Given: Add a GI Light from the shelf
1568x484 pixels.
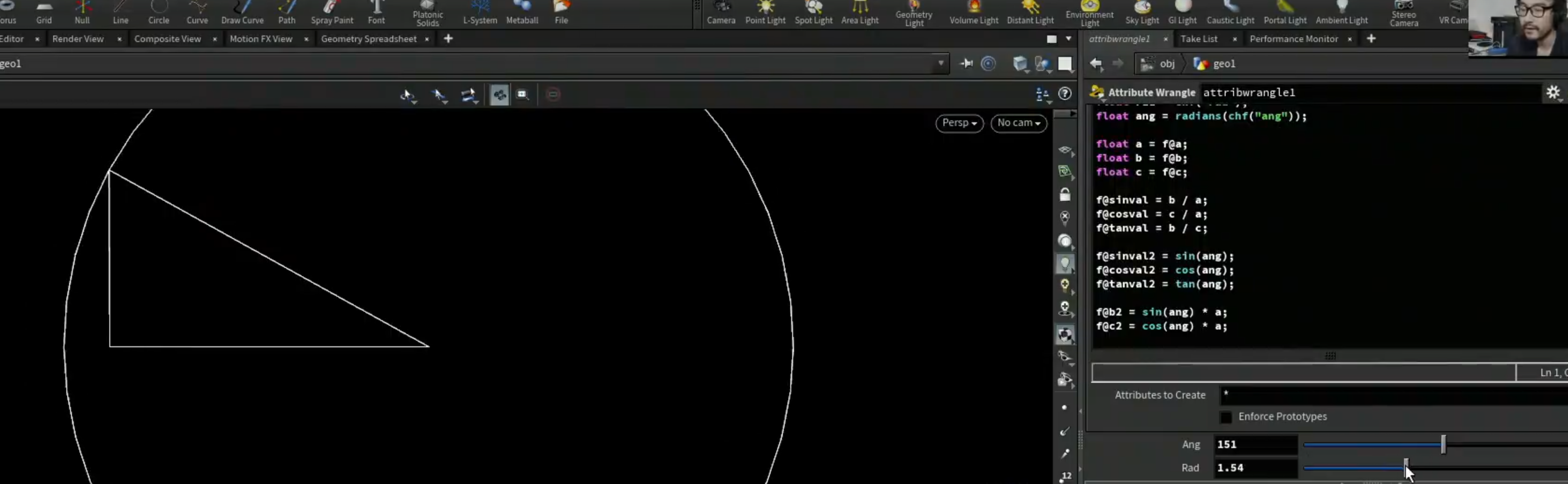Looking at the screenshot, I should tap(1182, 13).
